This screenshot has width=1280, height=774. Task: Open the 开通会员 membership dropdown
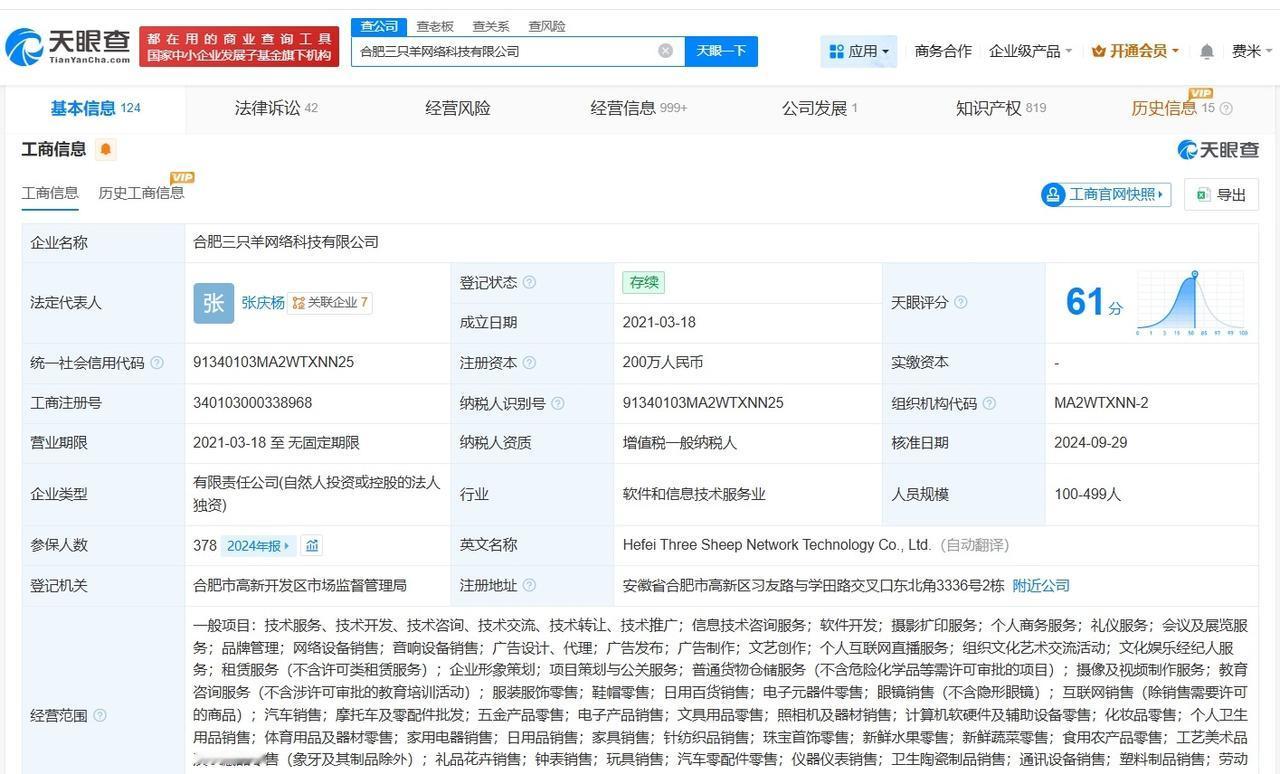click(x=1135, y=51)
